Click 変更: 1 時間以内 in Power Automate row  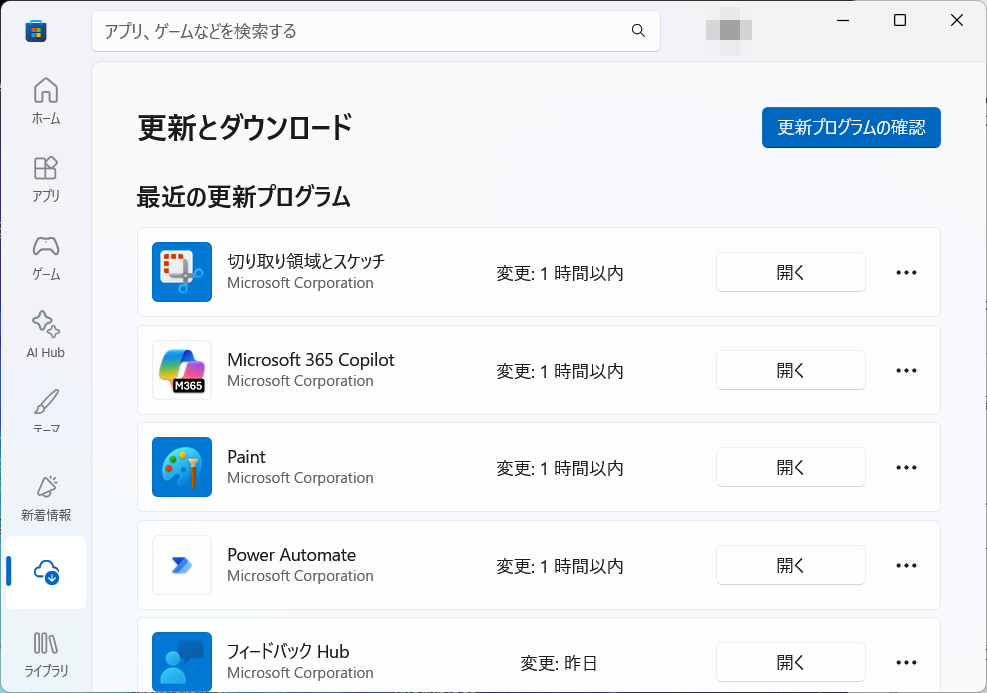560,566
